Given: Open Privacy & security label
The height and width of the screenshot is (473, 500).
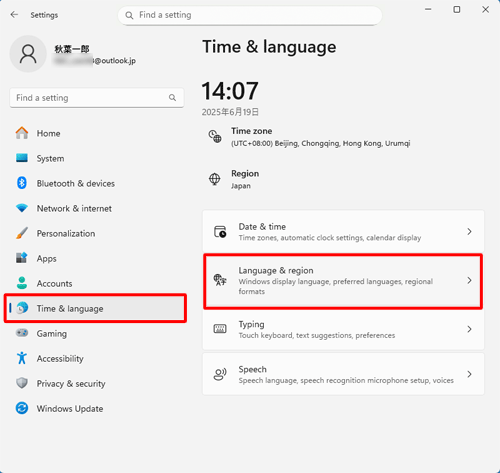Looking at the screenshot, I should [71, 384].
